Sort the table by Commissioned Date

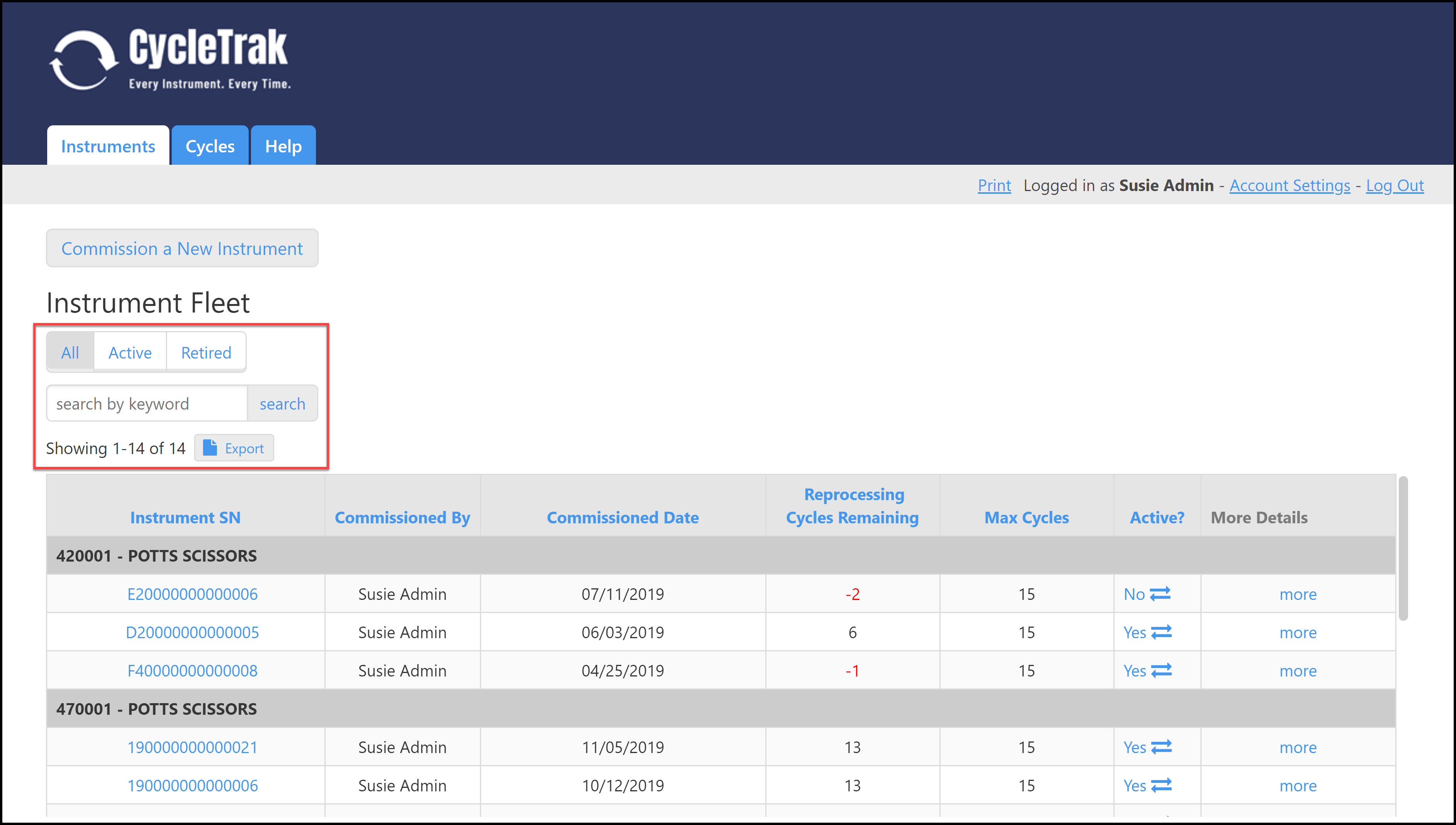[x=622, y=518]
